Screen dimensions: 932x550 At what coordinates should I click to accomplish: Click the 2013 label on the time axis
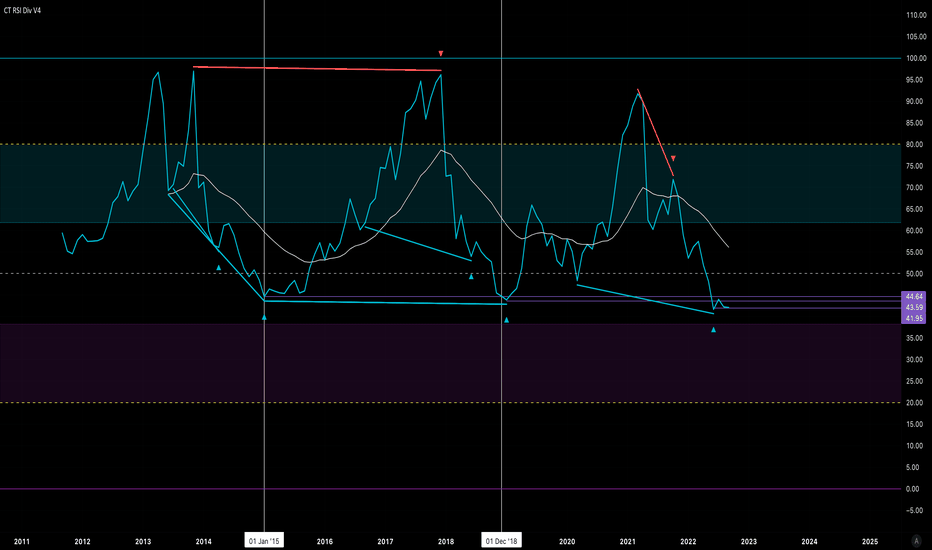(143, 541)
